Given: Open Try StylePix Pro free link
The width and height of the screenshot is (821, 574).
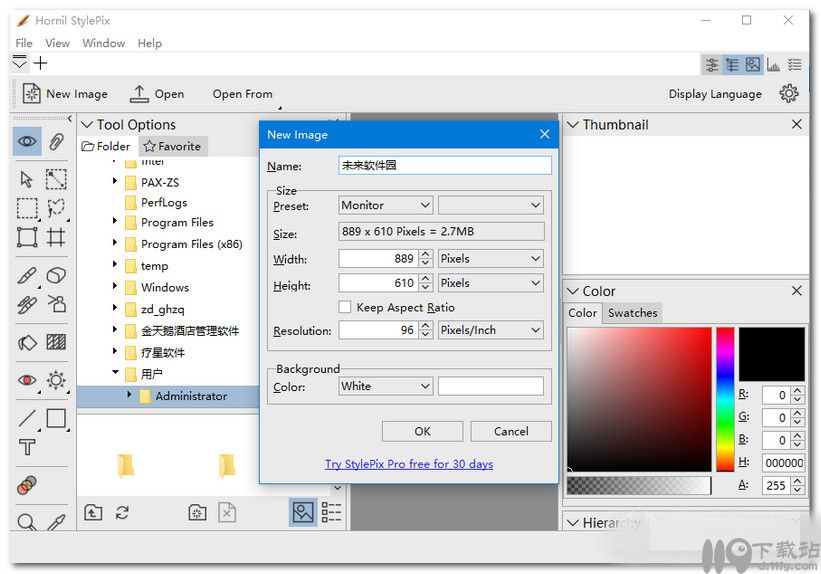Looking at the screenshot, I should 409,463.
